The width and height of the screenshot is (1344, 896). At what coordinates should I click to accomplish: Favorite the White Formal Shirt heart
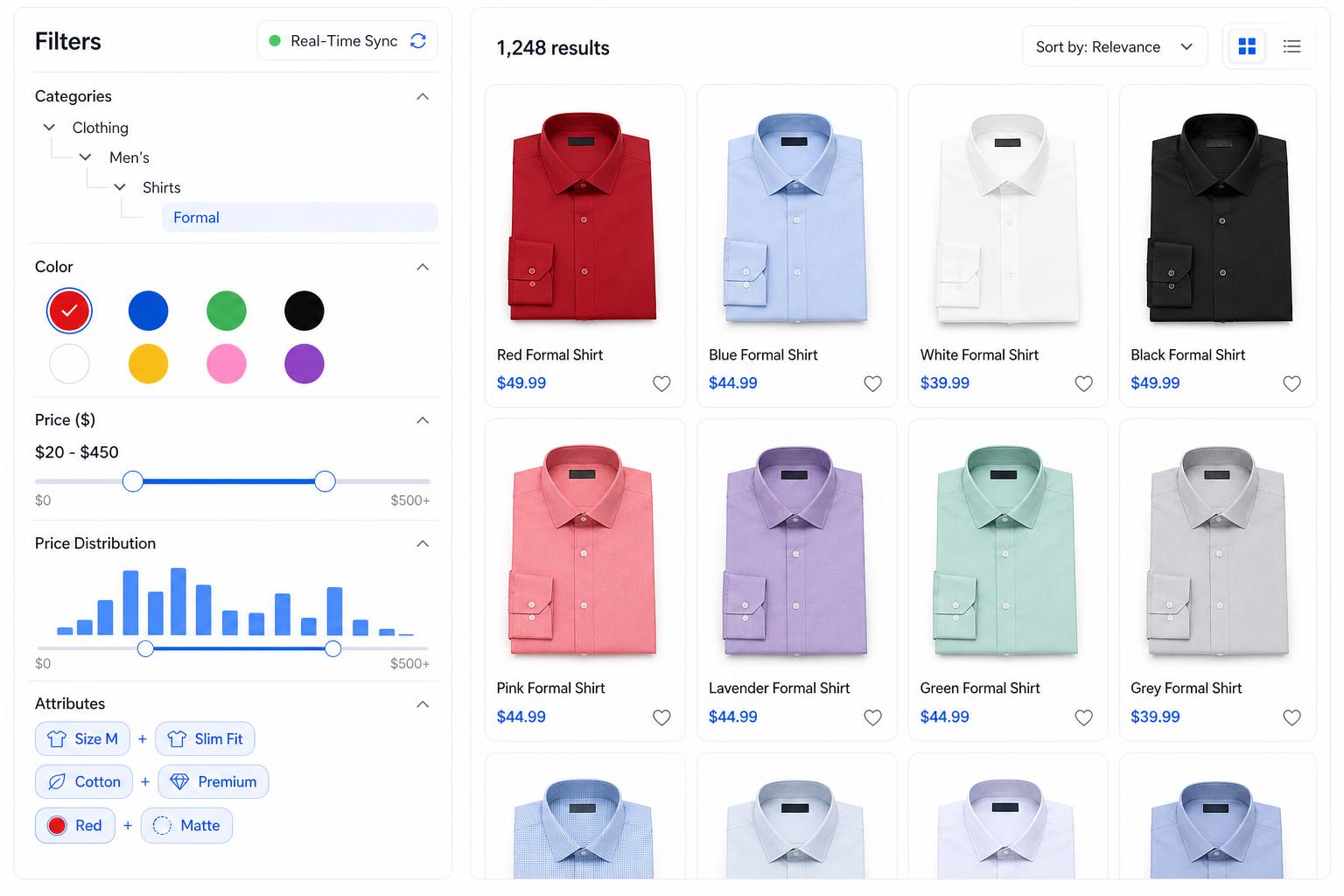(x=1083, y=383)
